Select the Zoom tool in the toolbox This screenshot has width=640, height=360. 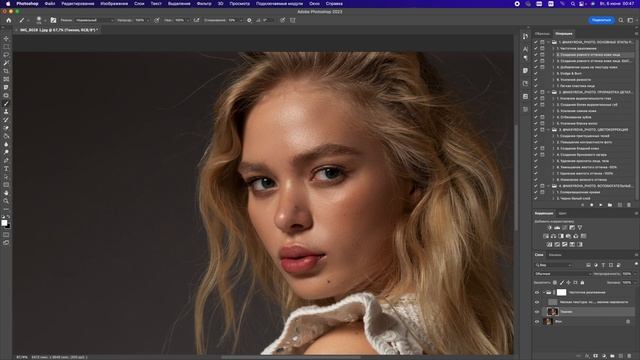click(6, 201)
